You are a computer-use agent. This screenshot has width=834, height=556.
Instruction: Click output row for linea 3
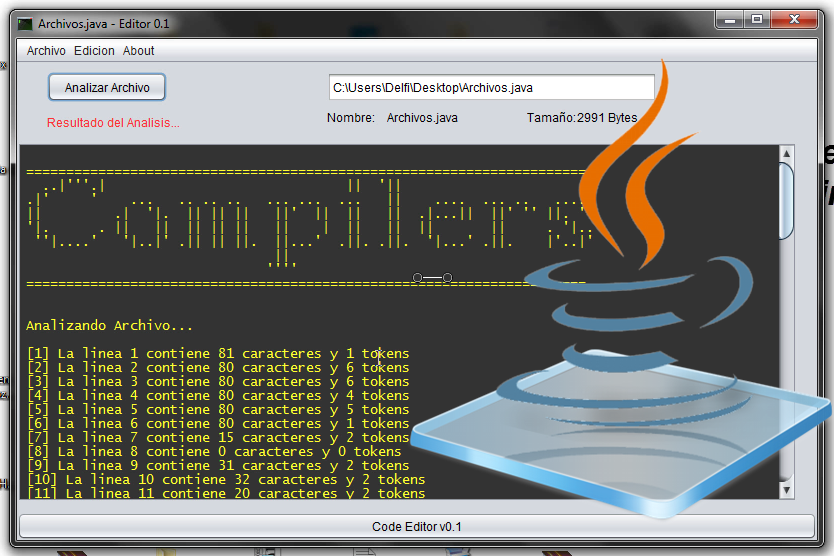pyautogui.click(x=218, y=381)
